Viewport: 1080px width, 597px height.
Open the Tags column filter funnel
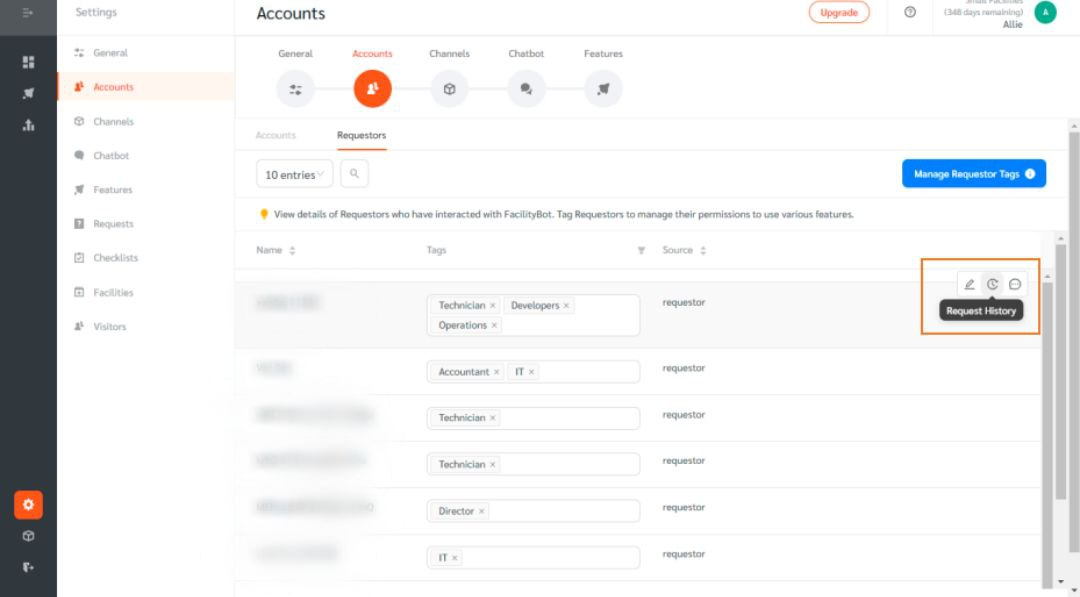point(642,250)
